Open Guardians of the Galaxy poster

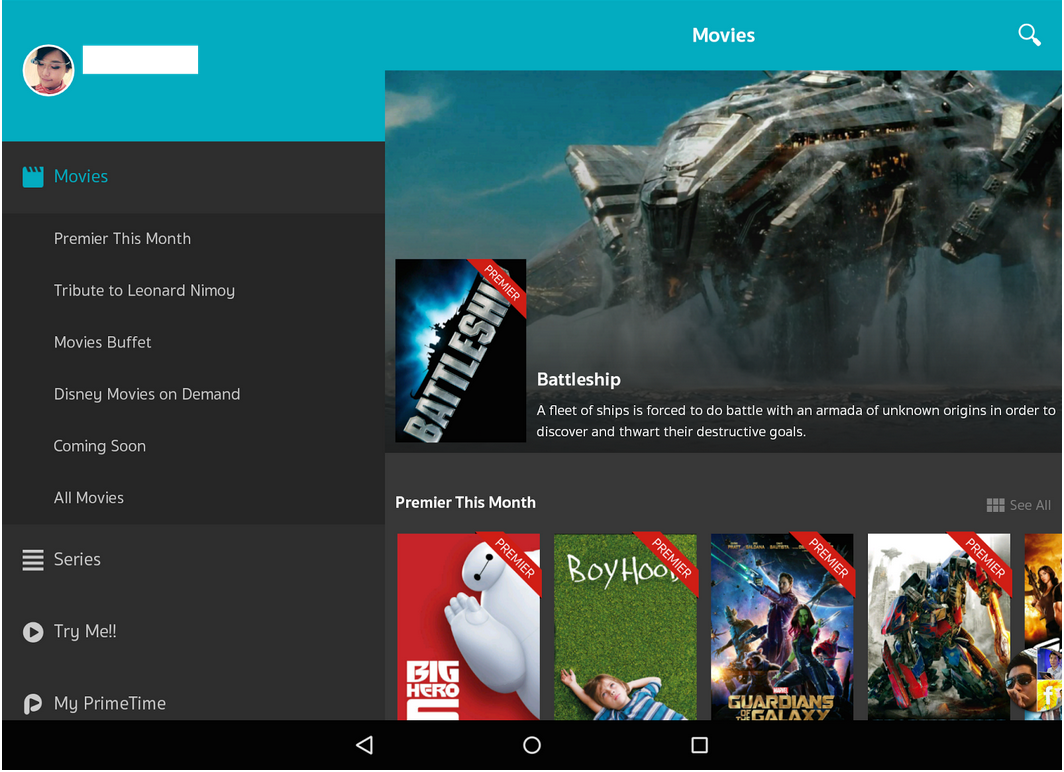click(782, 627)
